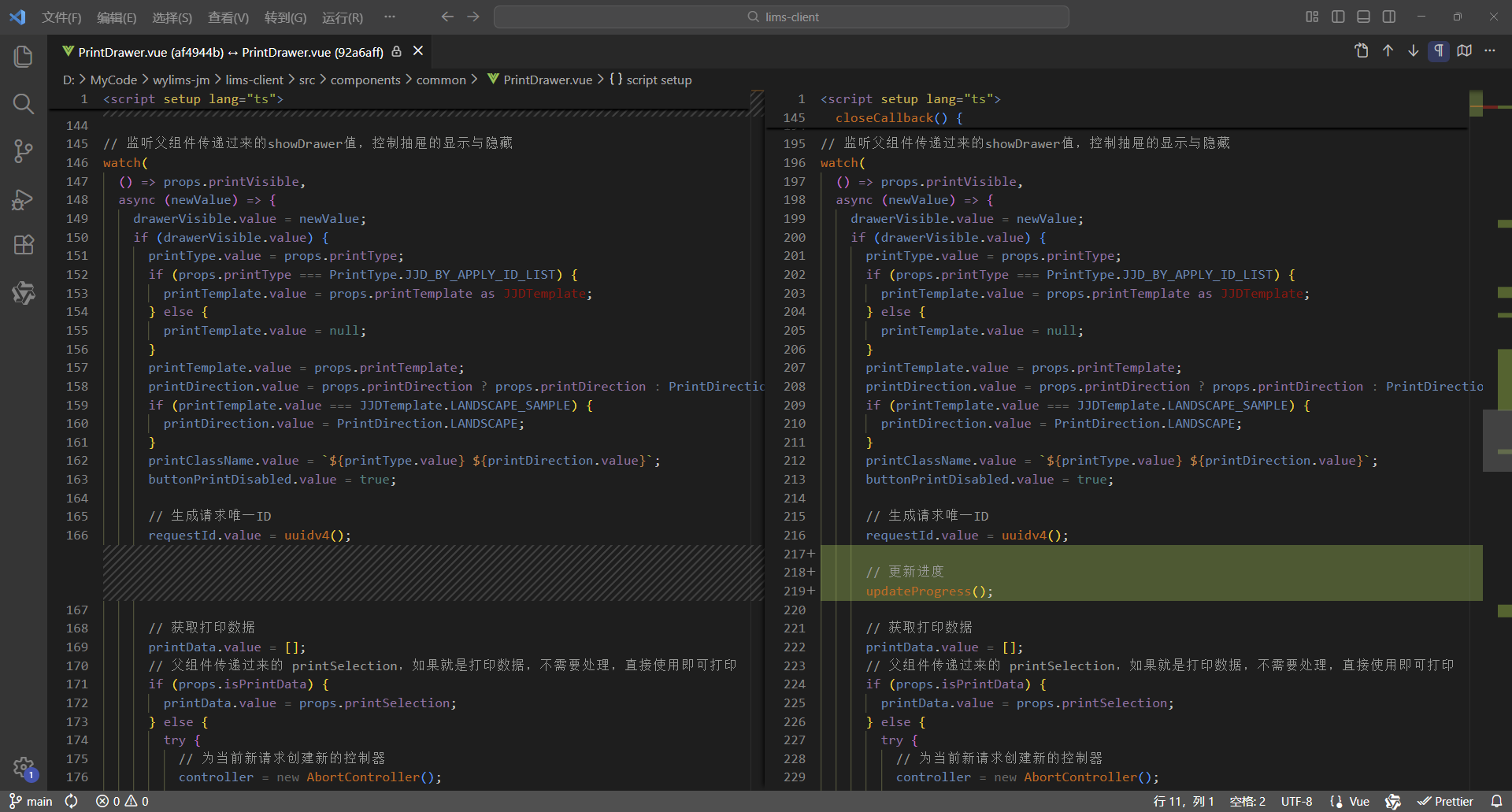
Task: Expand the overflow menu ellipsis in menu bar
Action: point(390,17)
